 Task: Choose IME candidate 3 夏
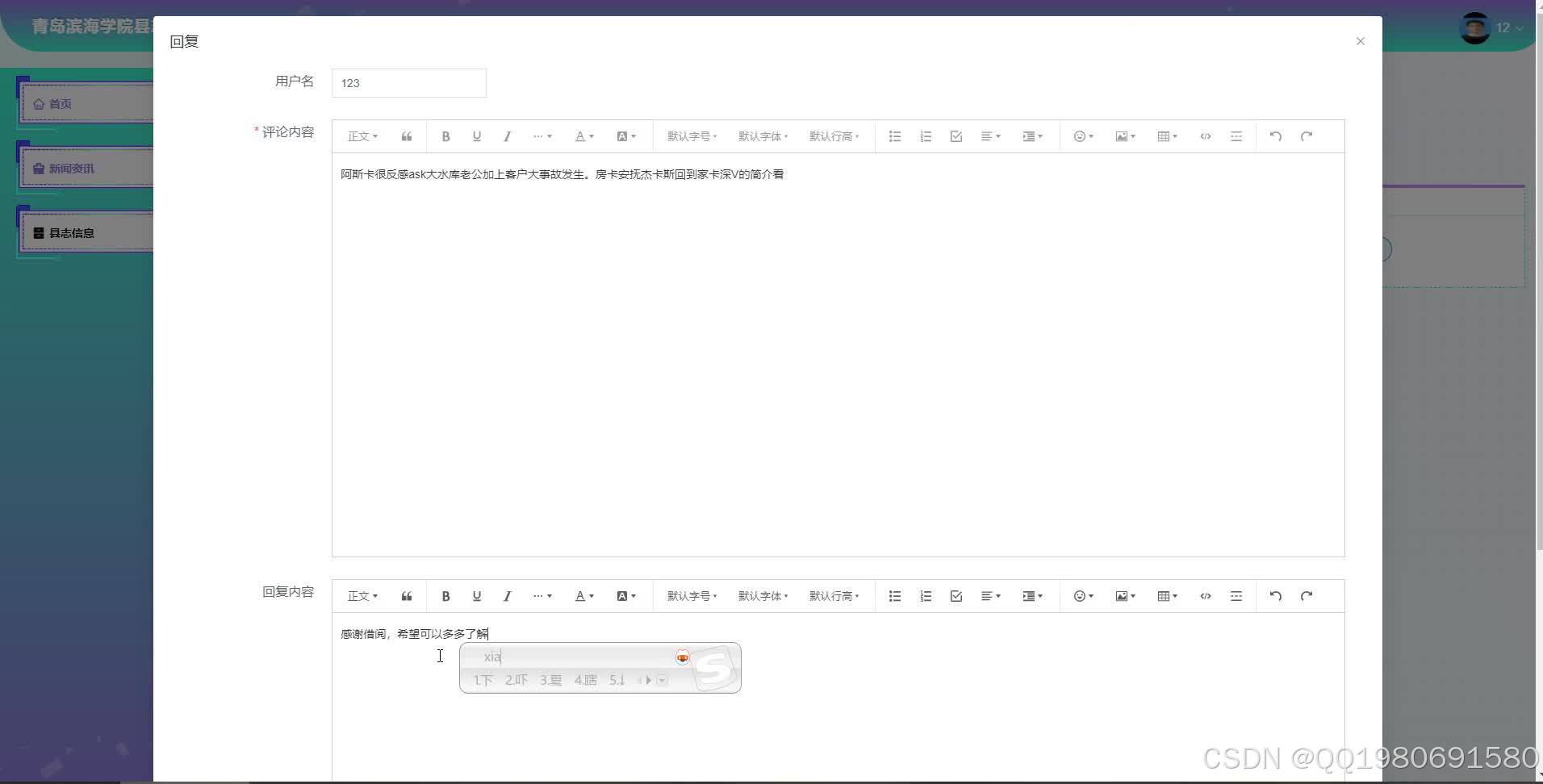550,680
